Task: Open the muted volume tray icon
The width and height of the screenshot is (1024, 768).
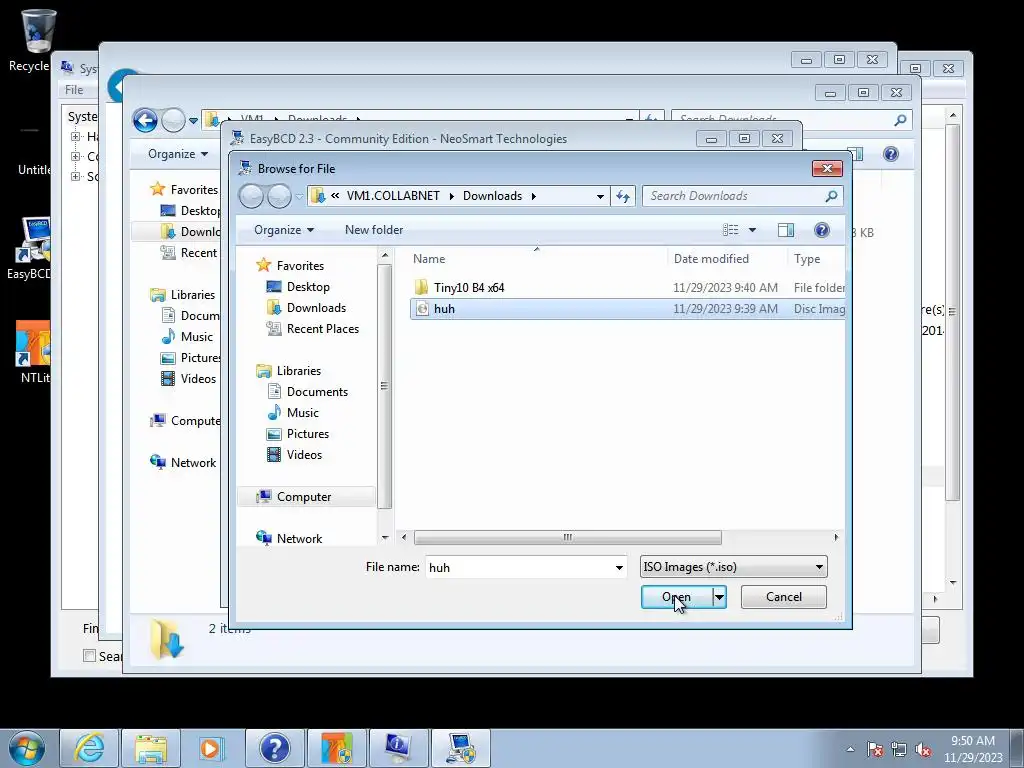Action: coord(923,749)
